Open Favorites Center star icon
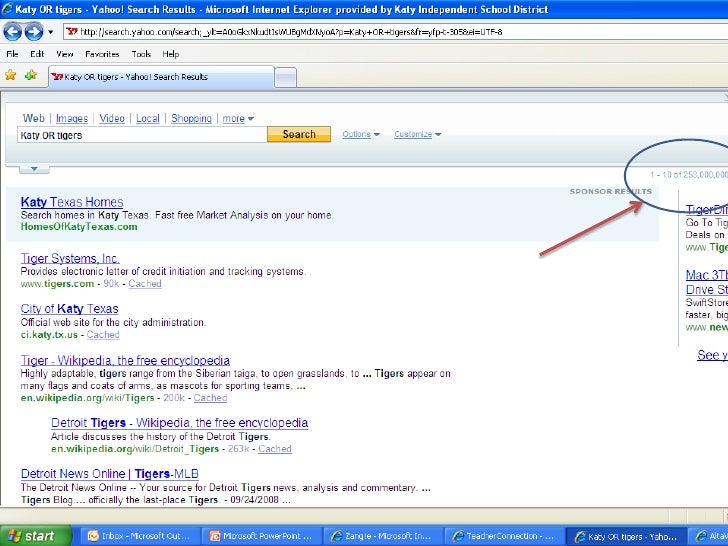The height and width of the screenshot is (546, 728). 10,75
